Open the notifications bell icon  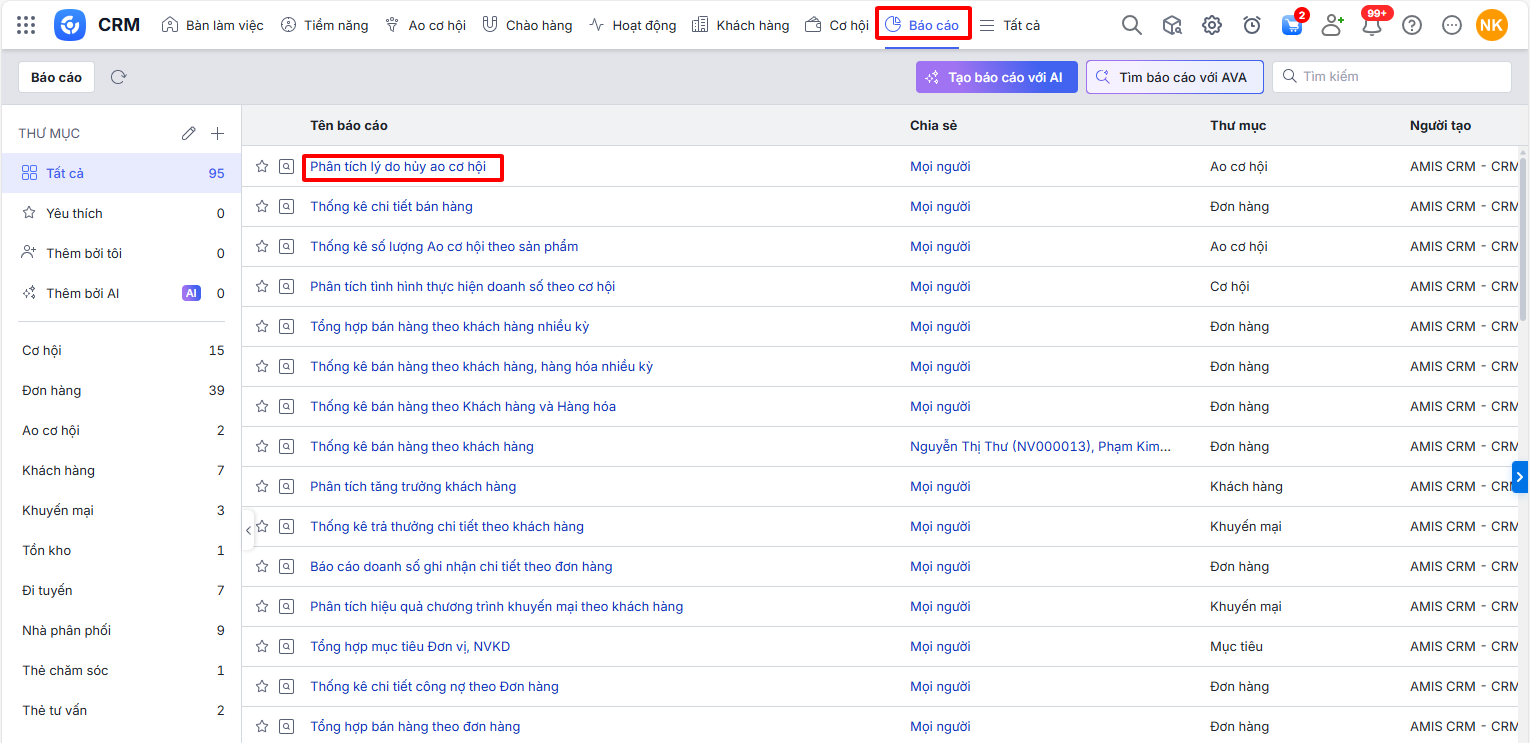click(x=1372, y=26)
